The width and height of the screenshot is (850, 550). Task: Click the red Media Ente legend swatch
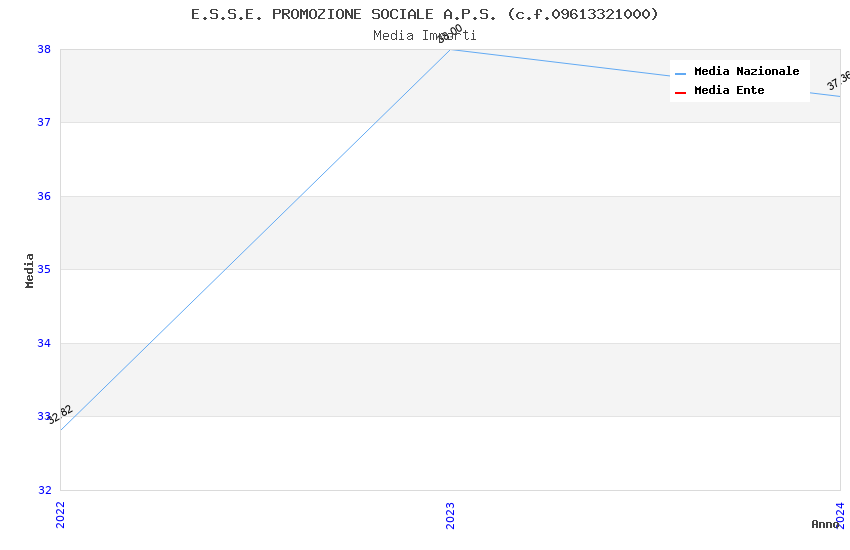coord(680,93)
